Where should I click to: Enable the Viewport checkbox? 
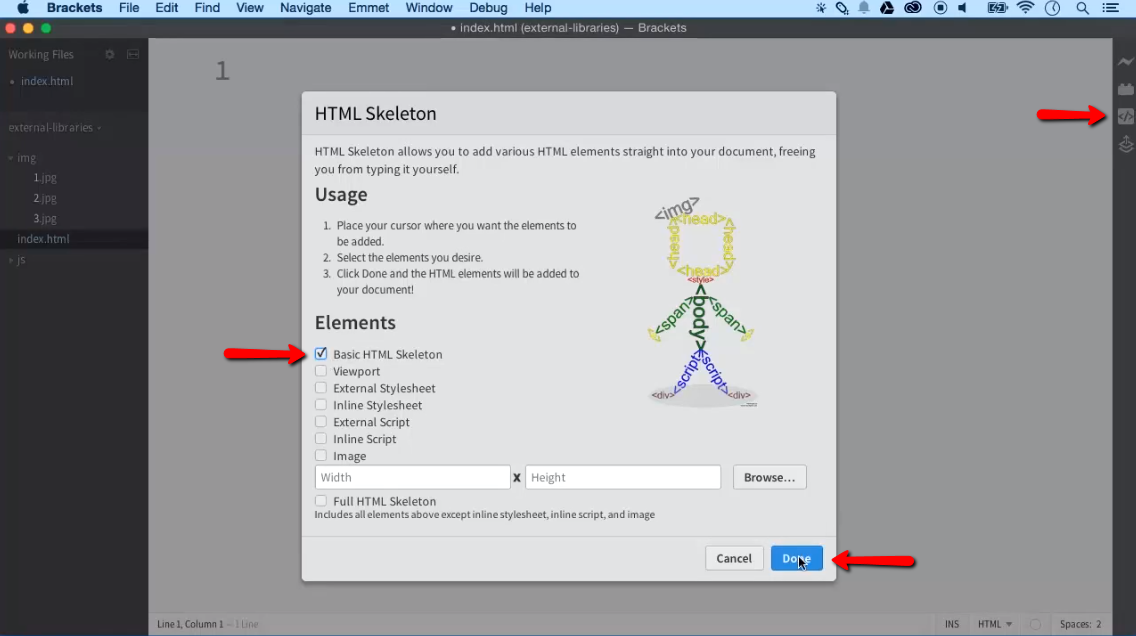(321, 371)
